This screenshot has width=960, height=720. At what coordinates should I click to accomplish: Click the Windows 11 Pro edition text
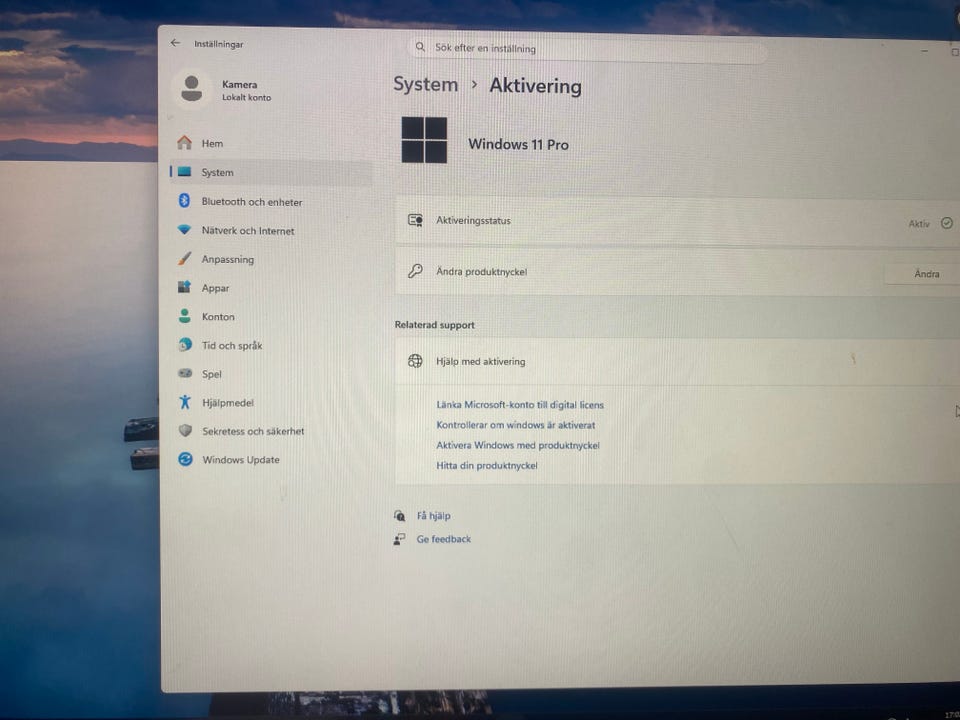[519, 144]
